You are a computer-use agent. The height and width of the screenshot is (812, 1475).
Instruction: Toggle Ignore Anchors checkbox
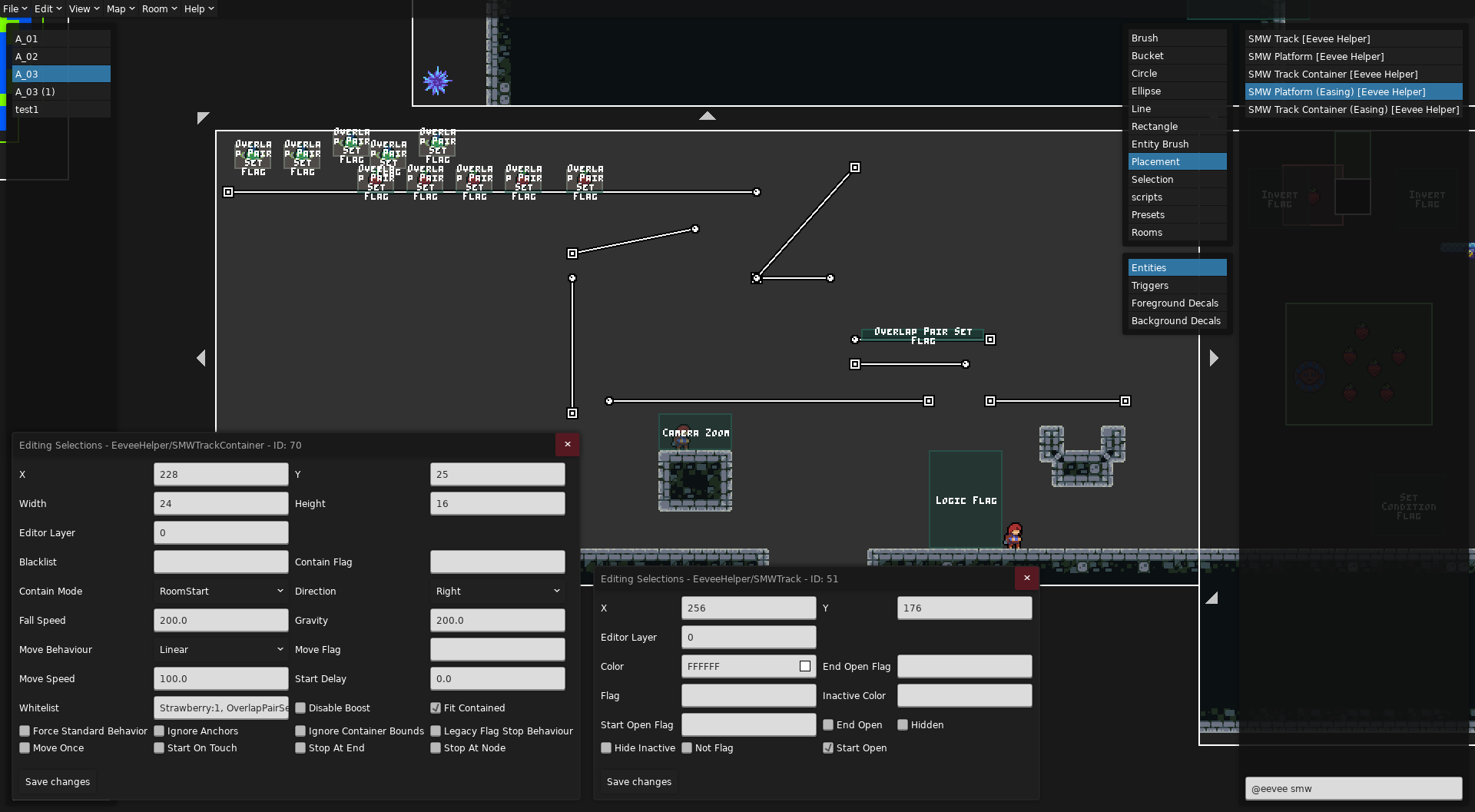coord(159,731)
